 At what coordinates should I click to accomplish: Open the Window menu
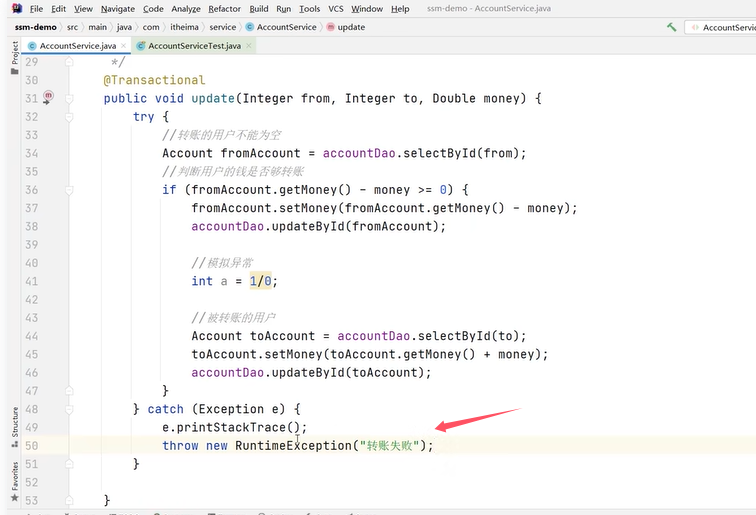[366, 9]
